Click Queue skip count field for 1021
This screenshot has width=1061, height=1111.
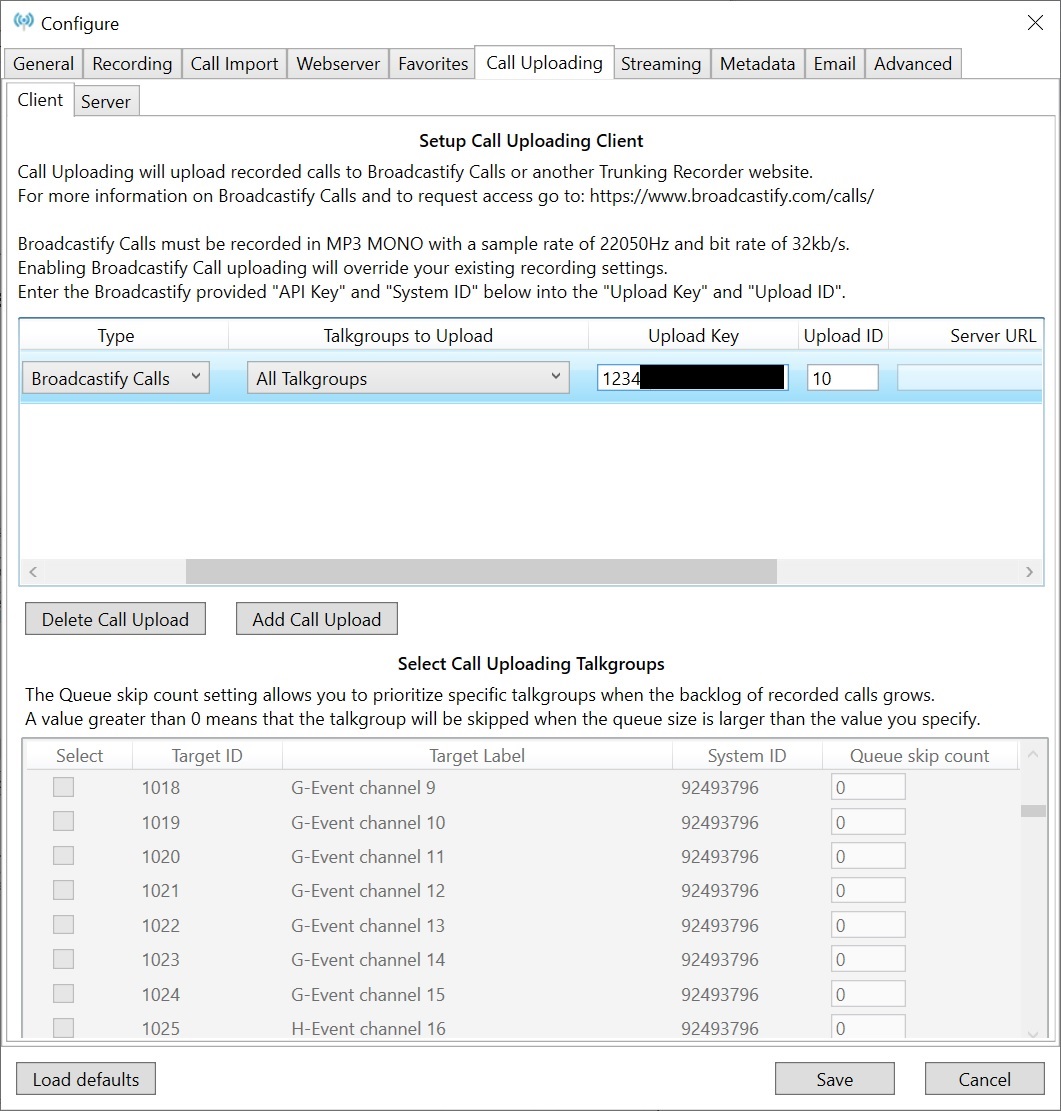click(x=868, y=890)
